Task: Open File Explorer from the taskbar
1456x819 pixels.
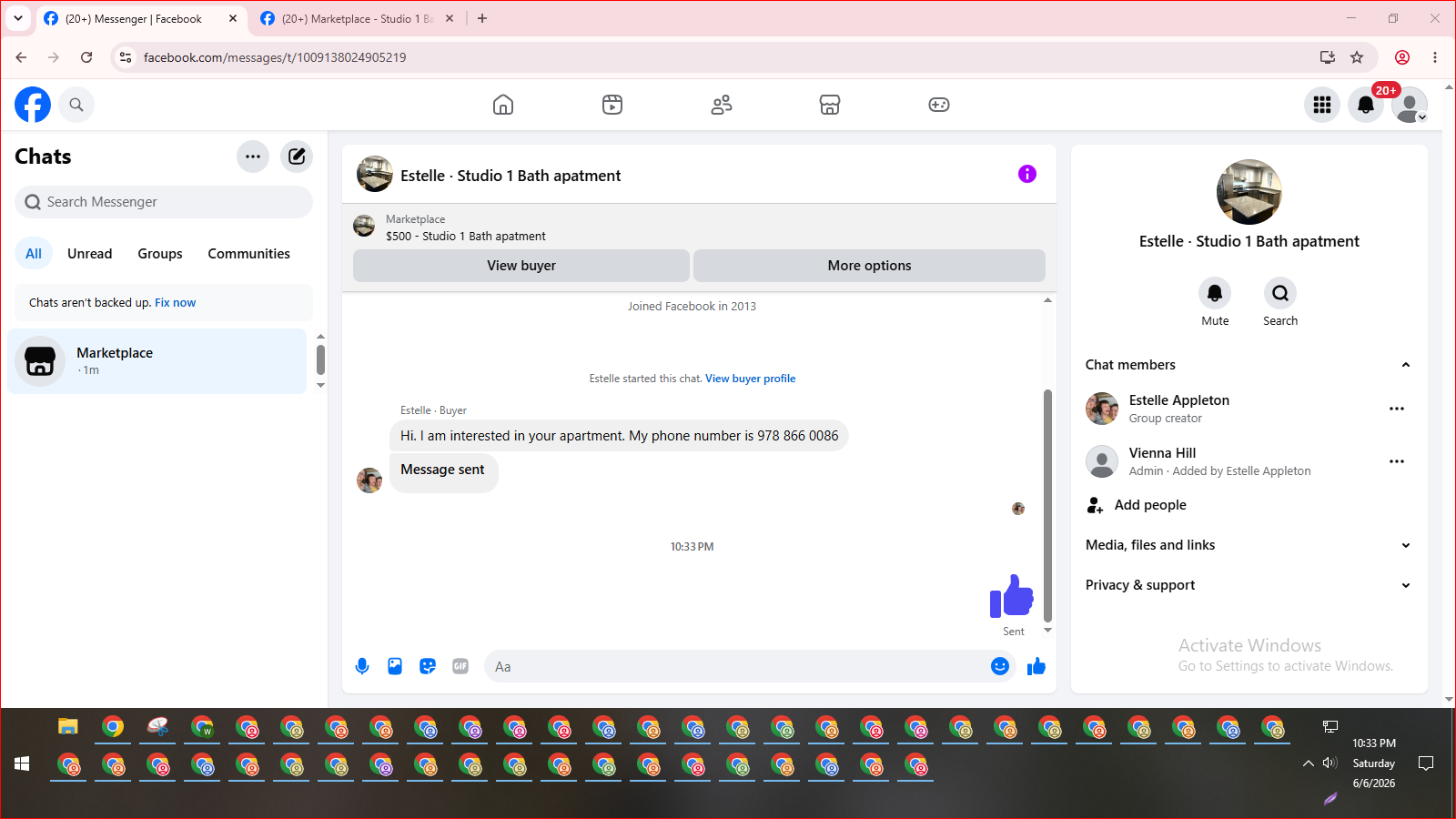Action: (x=68, y=727)
